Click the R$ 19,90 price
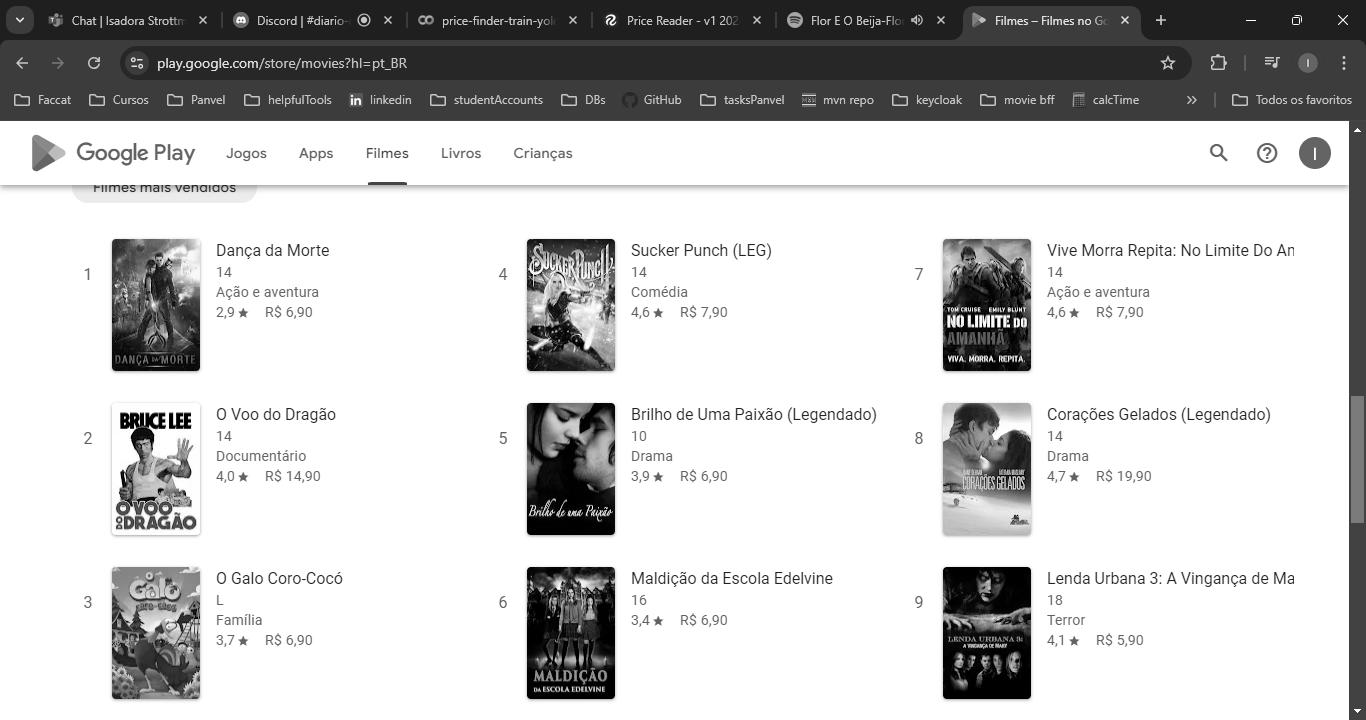This screenshot has height=720, width=1366. [1124, 476]
